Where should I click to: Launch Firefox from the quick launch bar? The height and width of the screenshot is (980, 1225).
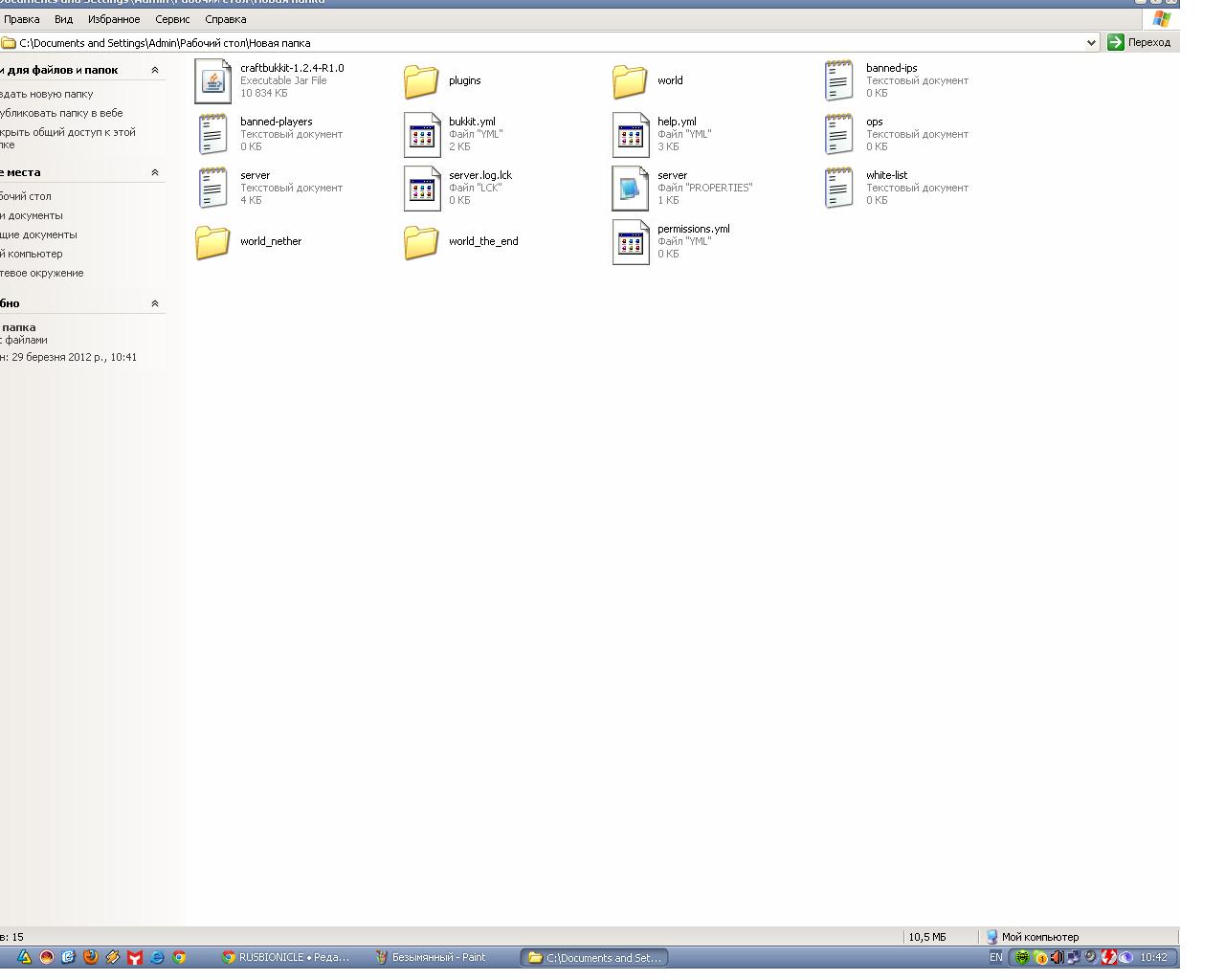coord(91,957)
